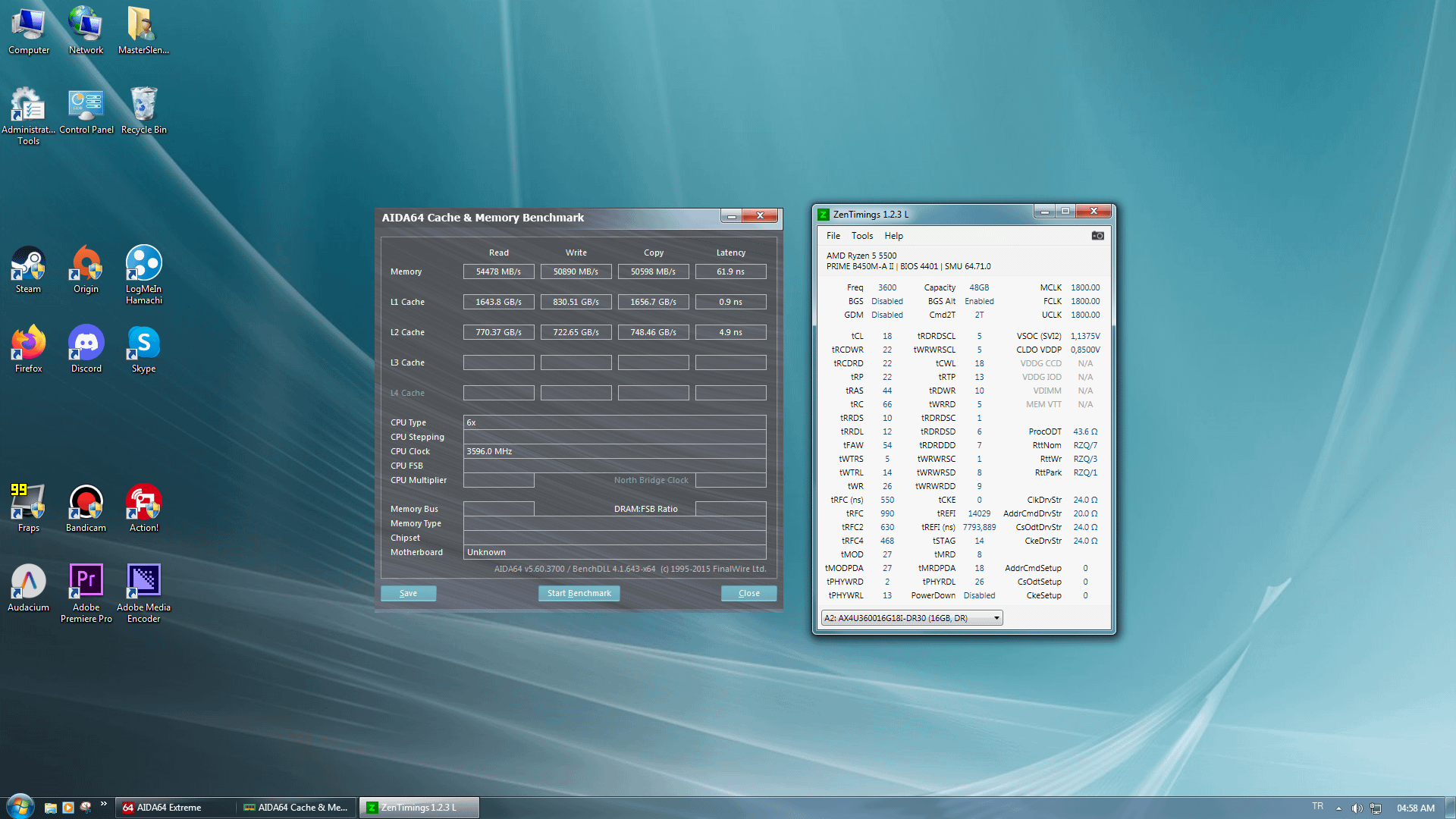Launch Steam from the desktop

coord(28,270)
